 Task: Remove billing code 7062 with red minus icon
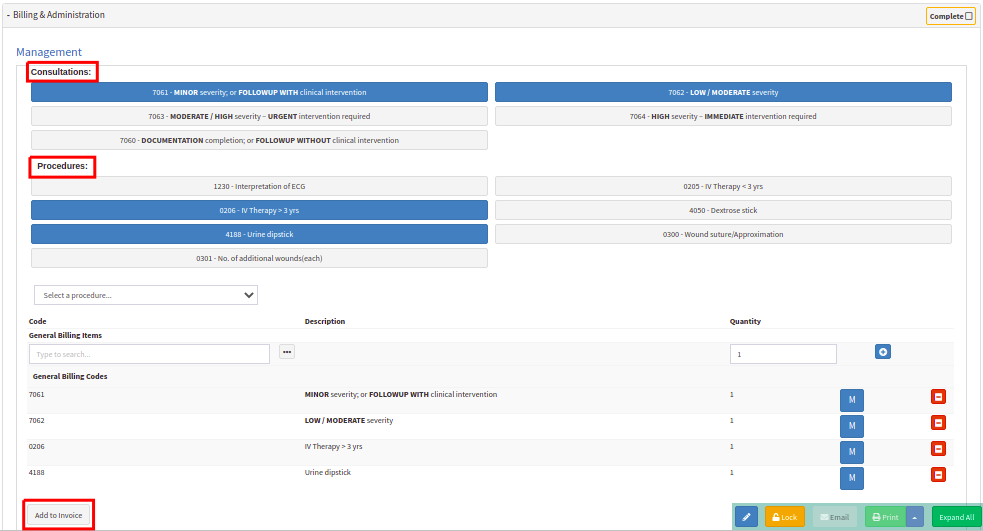[x=938, y=423]
